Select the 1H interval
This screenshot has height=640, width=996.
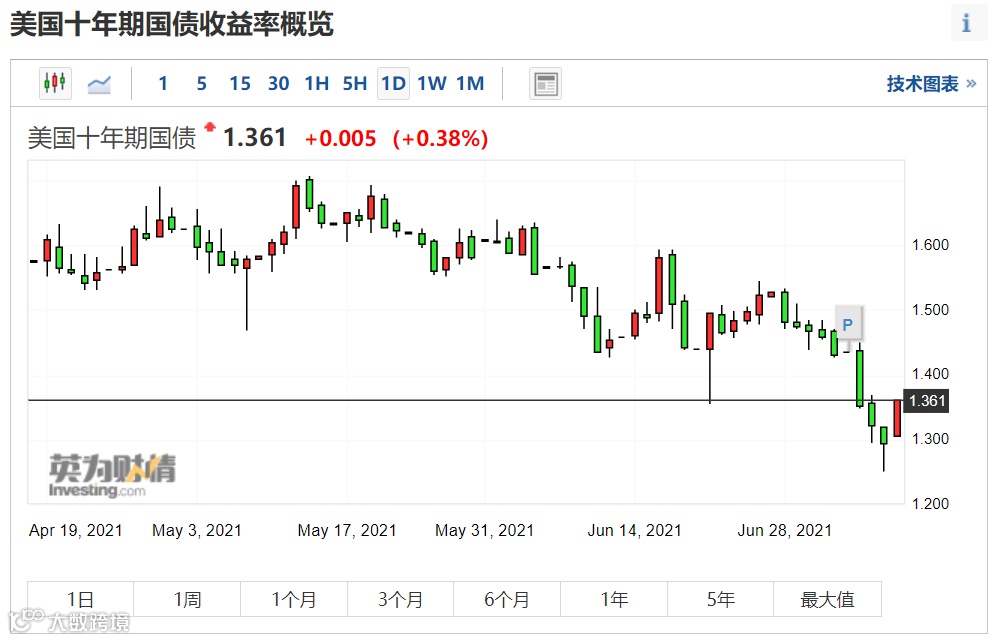(x=316, y=84)
